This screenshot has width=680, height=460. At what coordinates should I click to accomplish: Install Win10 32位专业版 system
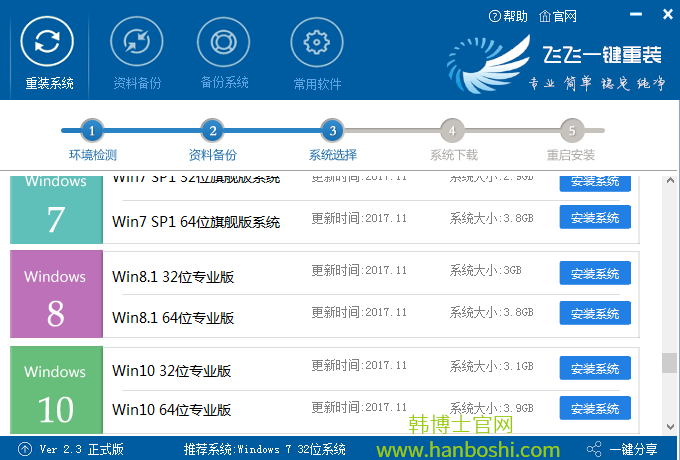point(595,368)
